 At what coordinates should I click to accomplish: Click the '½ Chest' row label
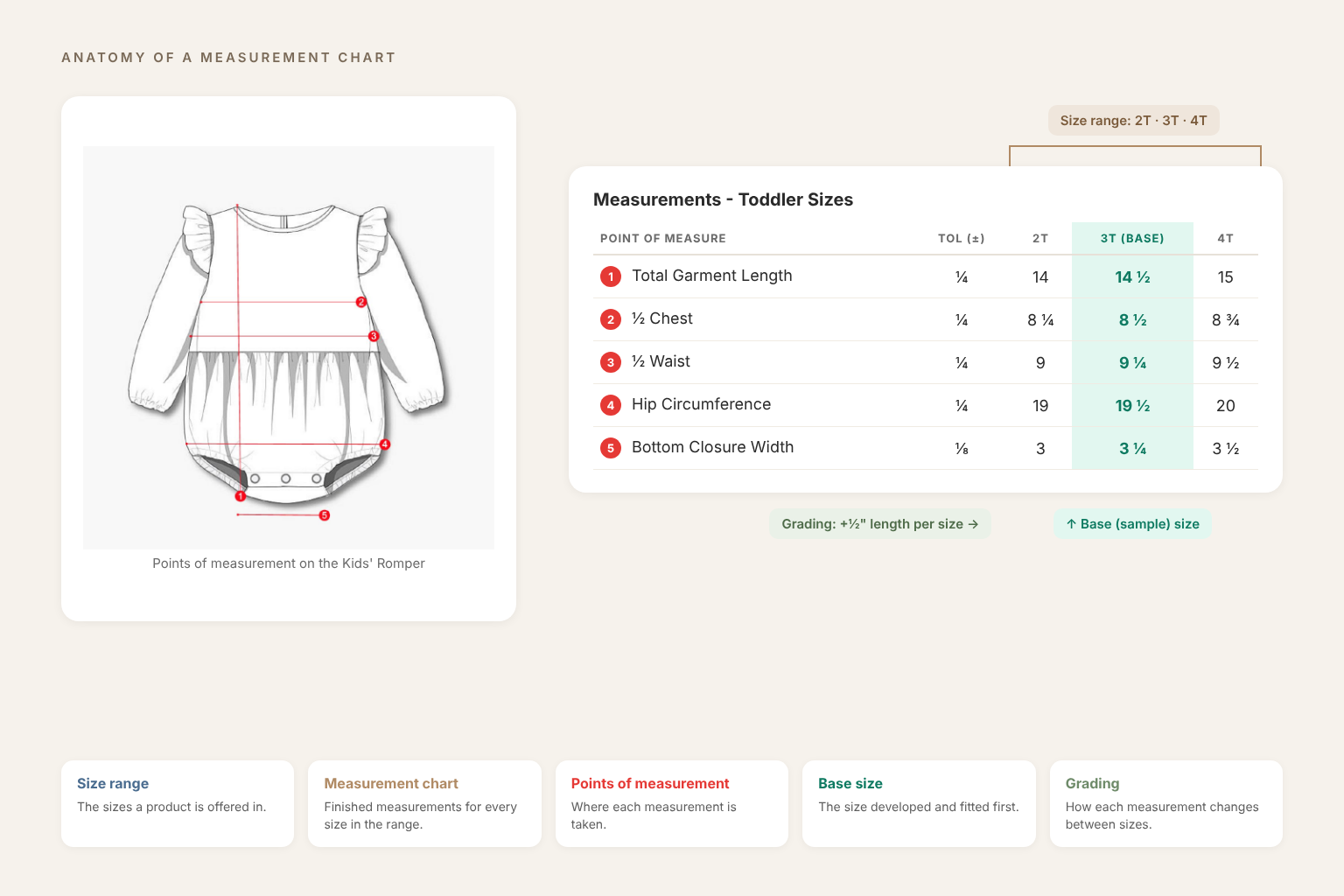click(x=662, y=318)
